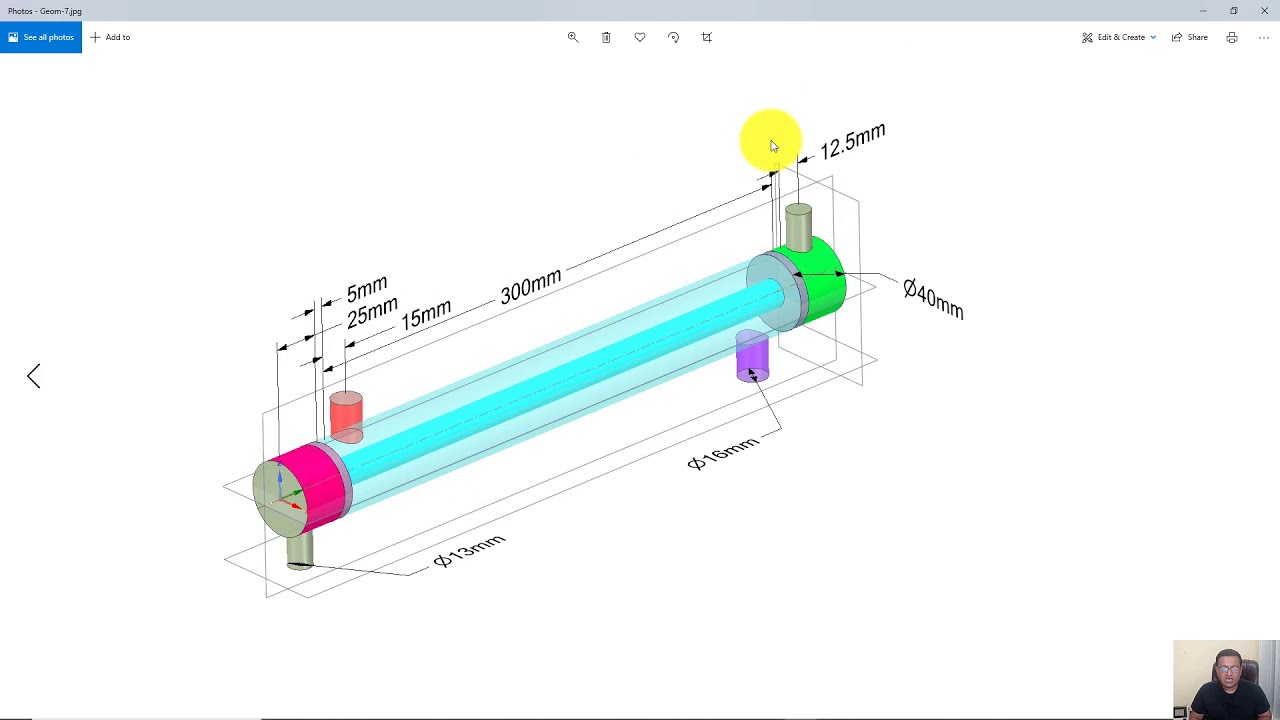Open the See more ellipsis menu
The height and width of the screenshot is (720, 1280).
point(1264,37)
